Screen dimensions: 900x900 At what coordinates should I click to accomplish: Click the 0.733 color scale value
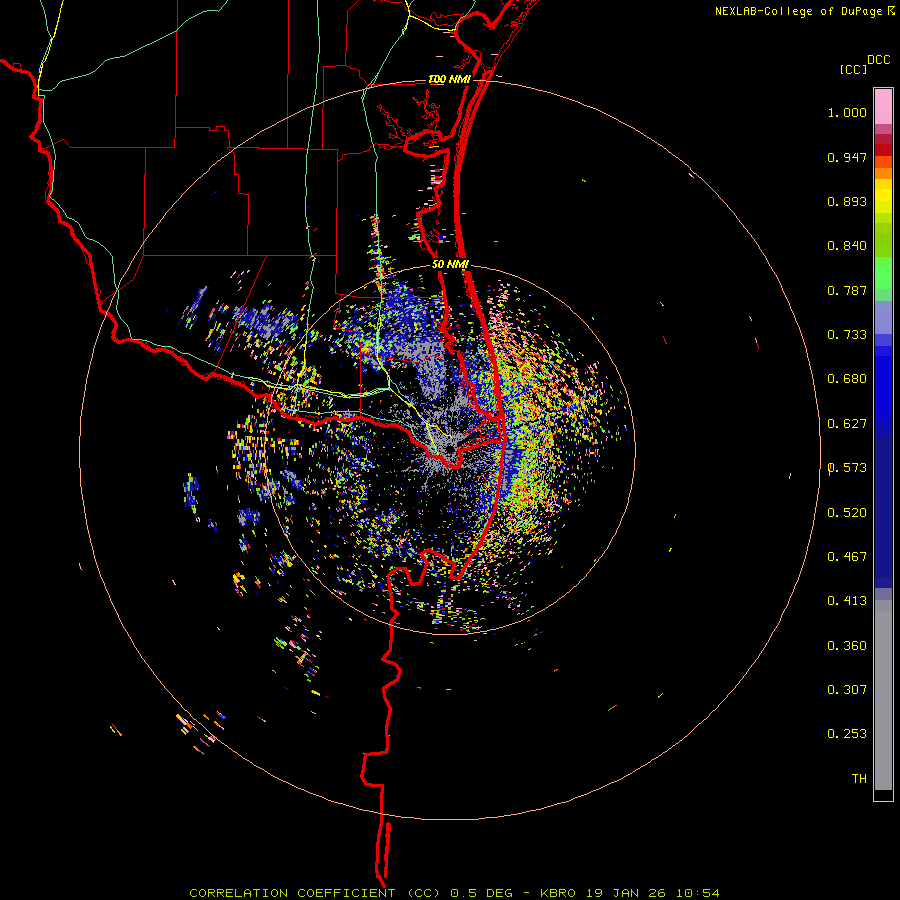coord(847,335)
